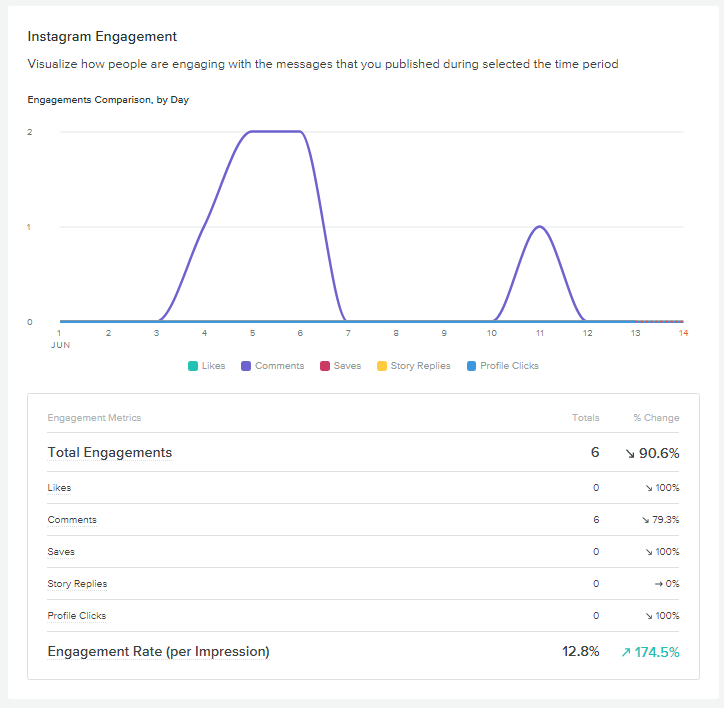
Task: Click the Profile Clicks metric label
Action: pyautogui.click(x=77, y=616)
